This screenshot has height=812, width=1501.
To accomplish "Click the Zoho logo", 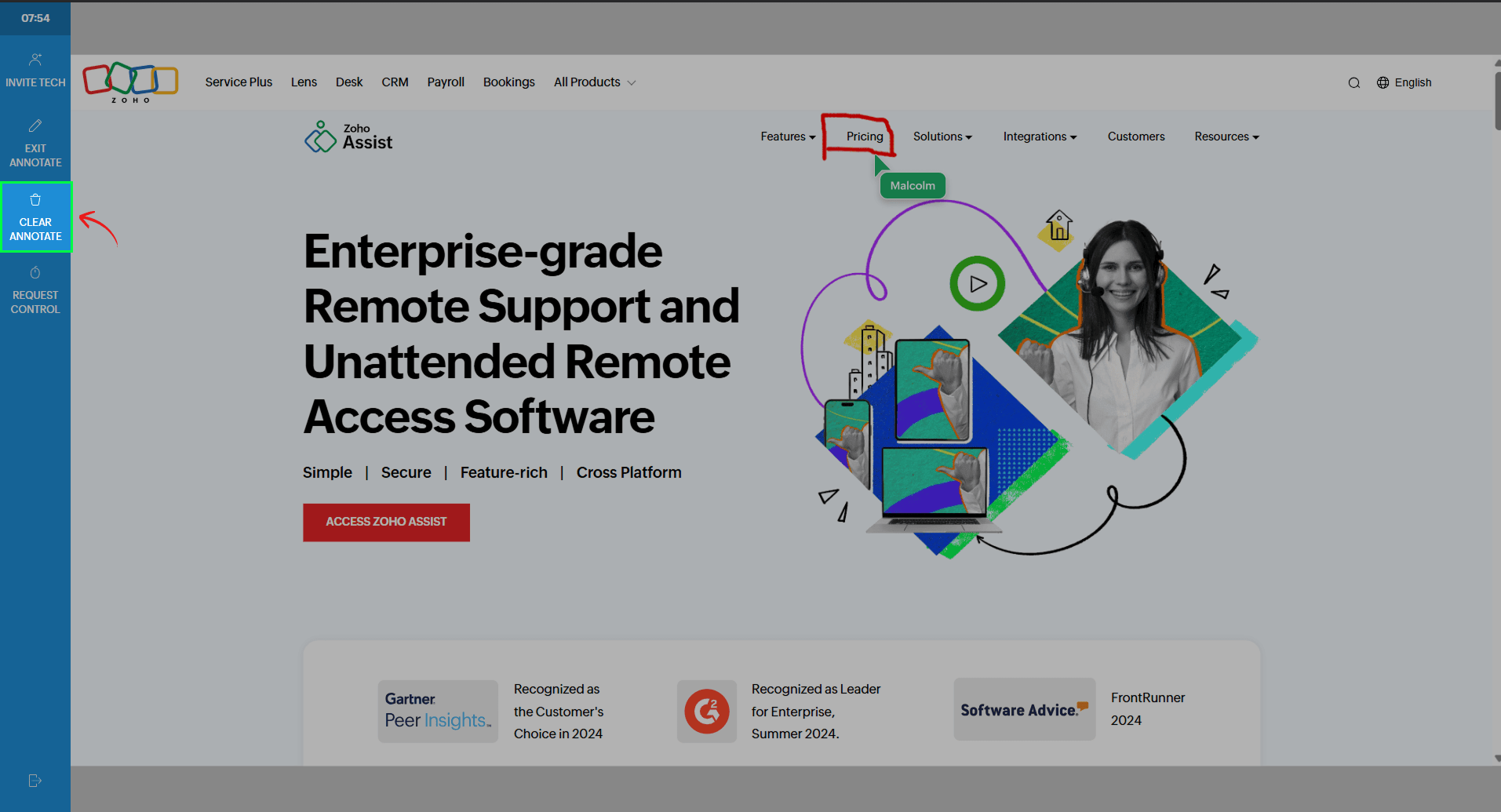I will click(x=130, y=82).
